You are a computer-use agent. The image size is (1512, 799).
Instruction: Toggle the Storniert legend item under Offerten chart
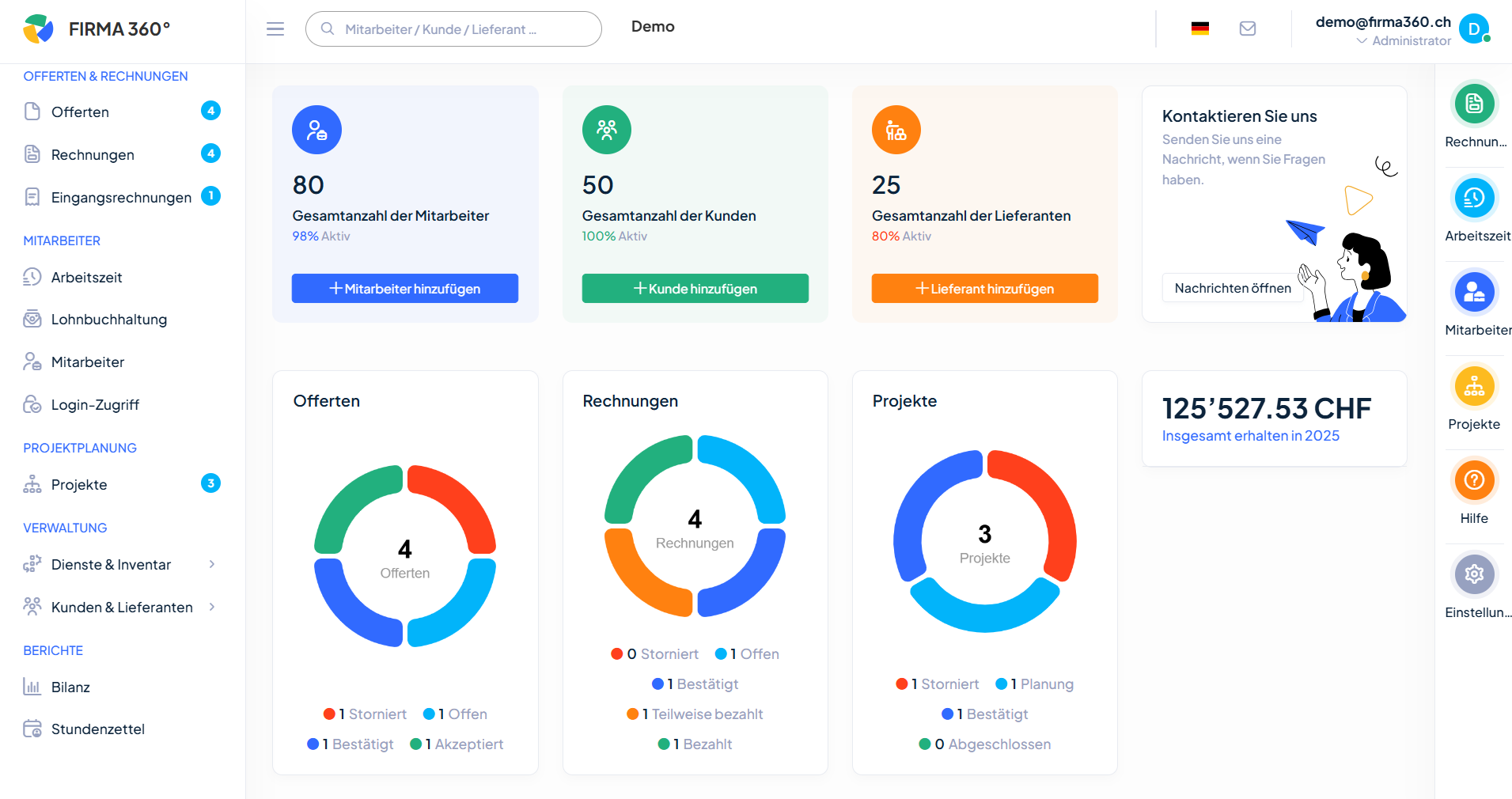pos(366,714)
